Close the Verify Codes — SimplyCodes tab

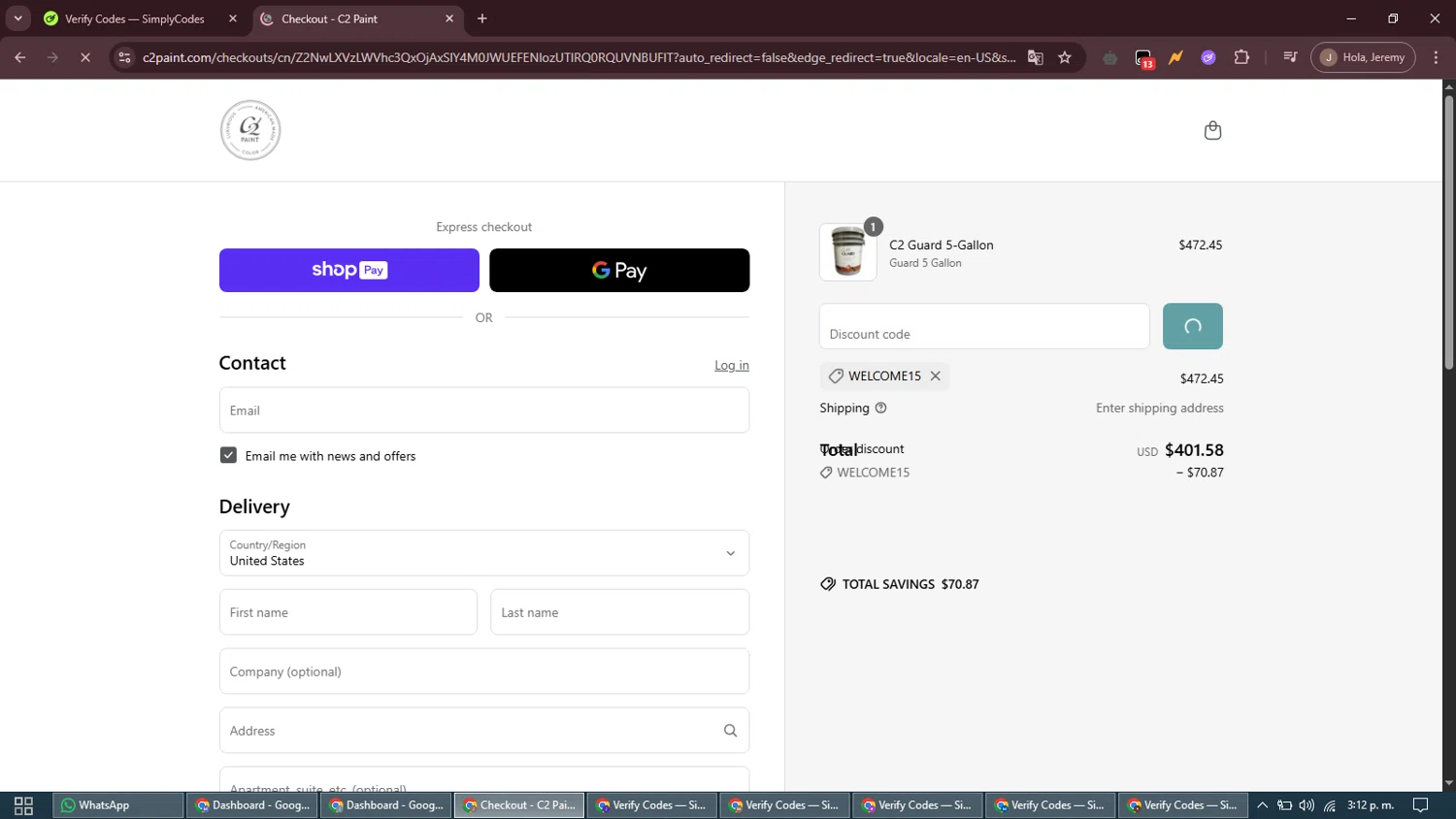point(233,18)
